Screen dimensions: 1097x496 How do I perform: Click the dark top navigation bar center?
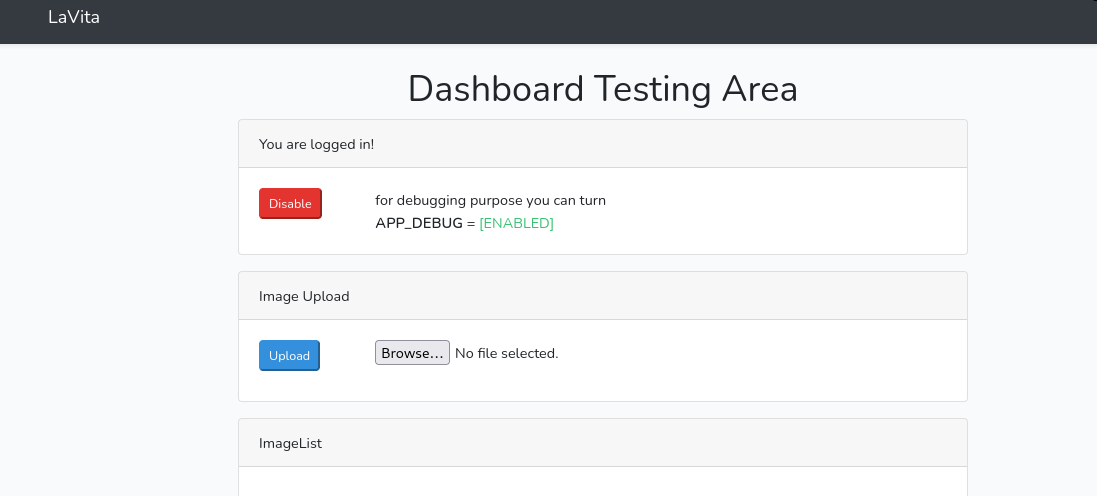tap(548, 20)
